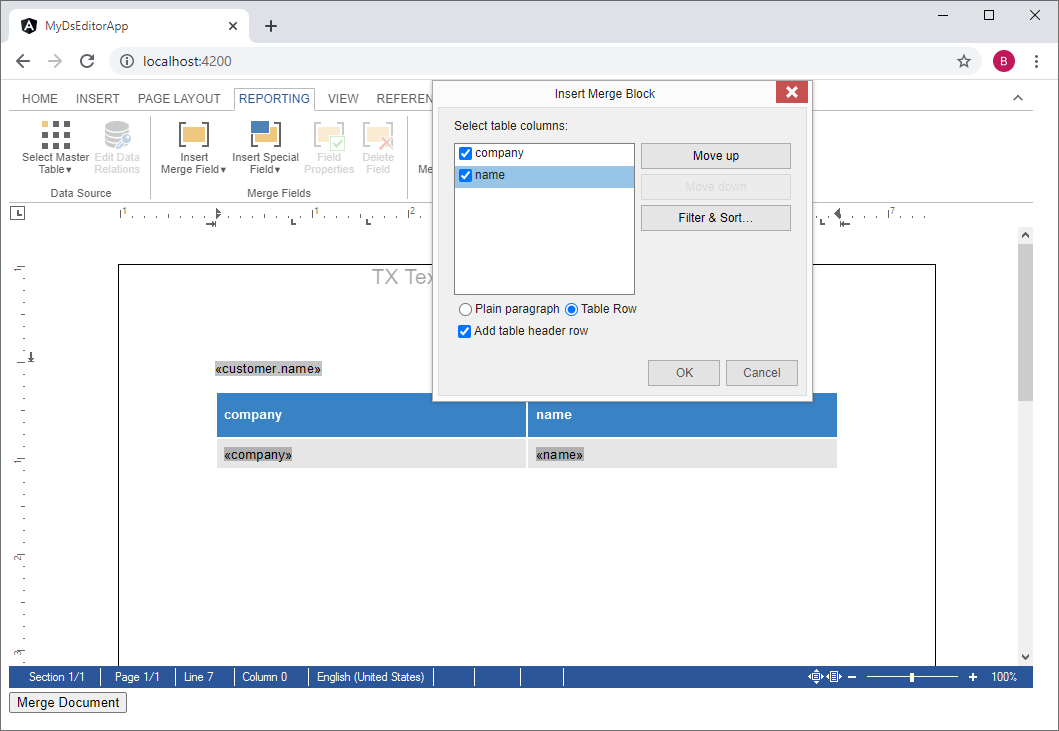Close the MyDsEditorApp browser tab
This screenshot has width=1059, height=731.
pos(232,26)
